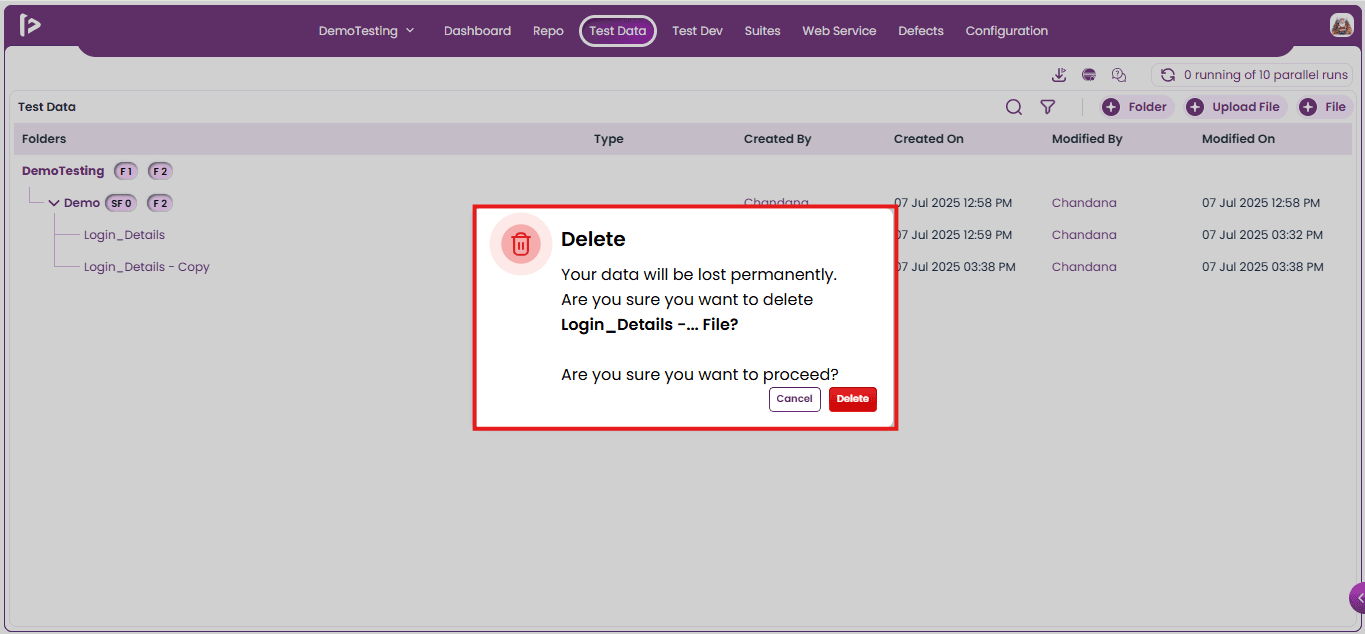Click Modified By Chandana in Demo row

pos(1084,203)
